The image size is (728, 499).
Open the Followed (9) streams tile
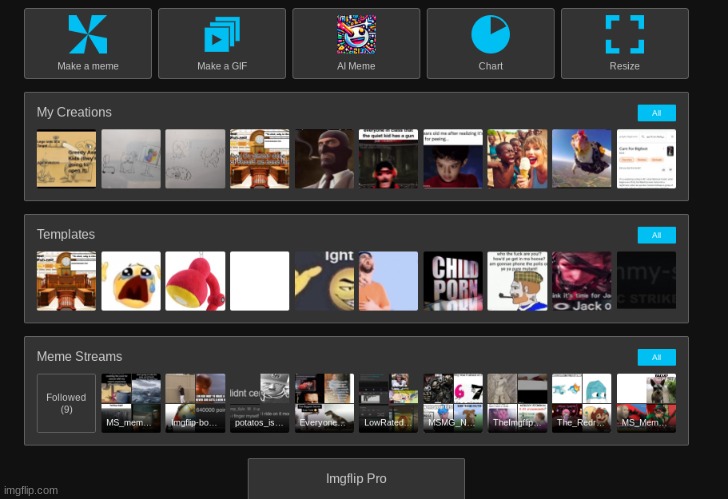[66, 403]
